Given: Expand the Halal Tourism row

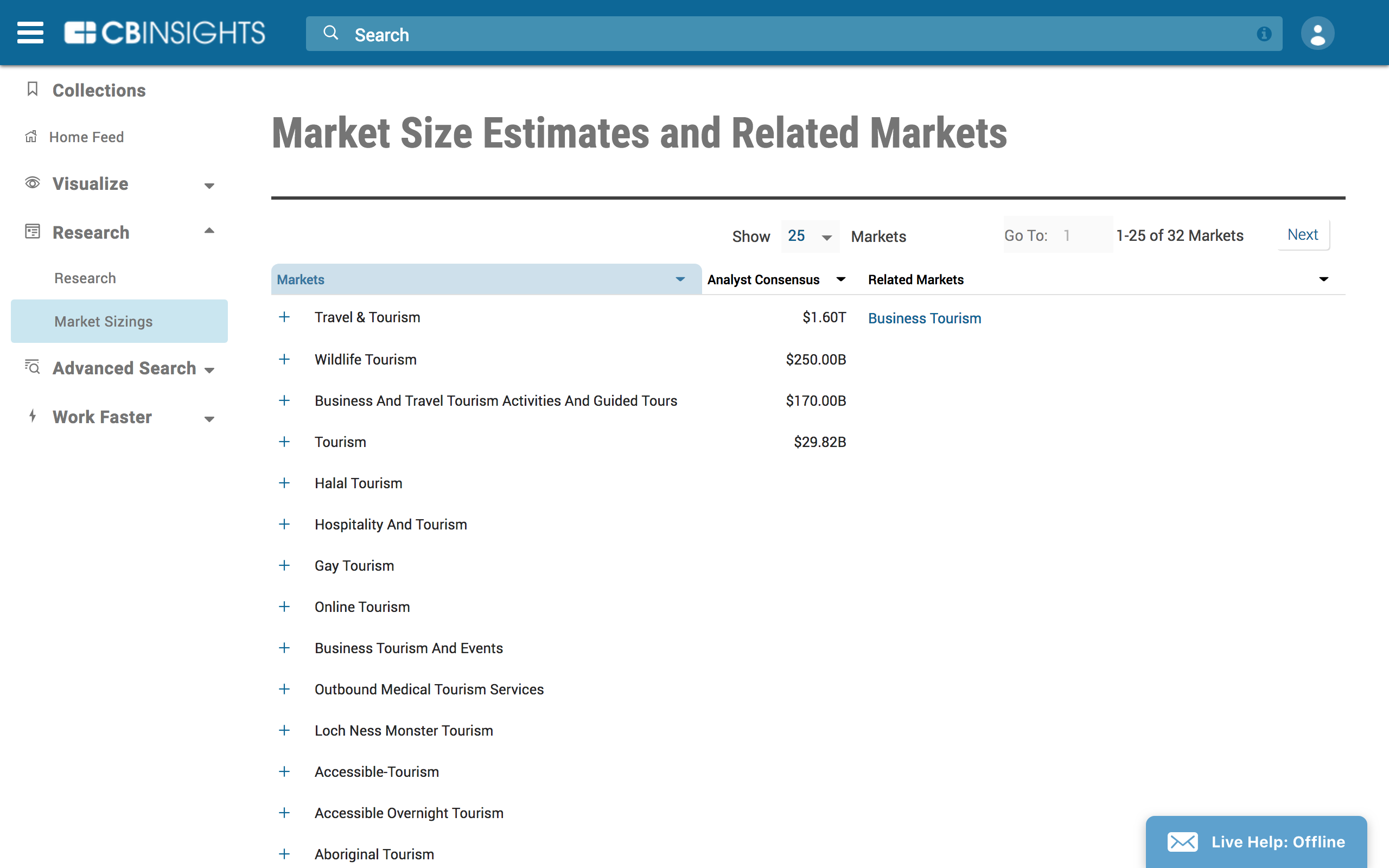Looking at the screenshot, I should pos(284,483).
